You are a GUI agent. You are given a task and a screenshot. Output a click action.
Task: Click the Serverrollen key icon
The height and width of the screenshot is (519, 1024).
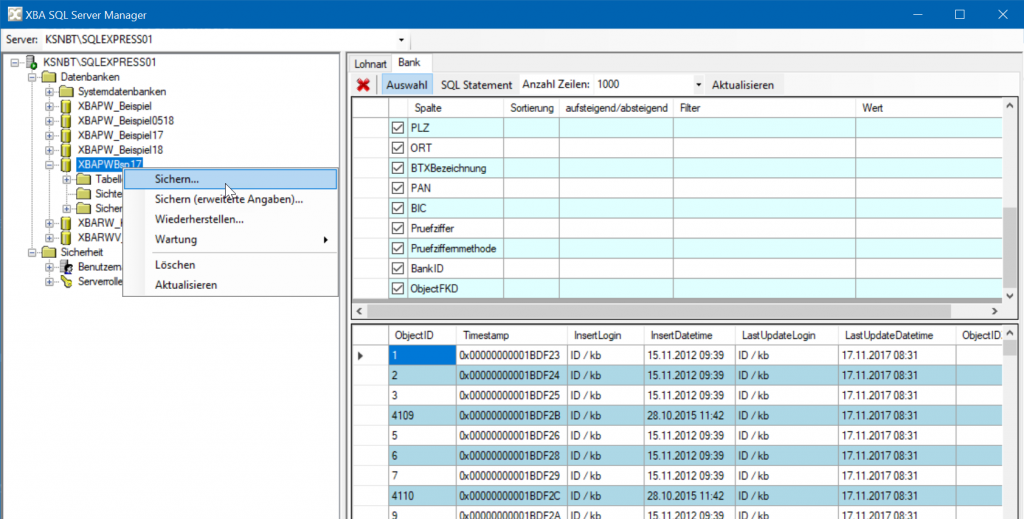pyautogui.click(x=67, y=282)
